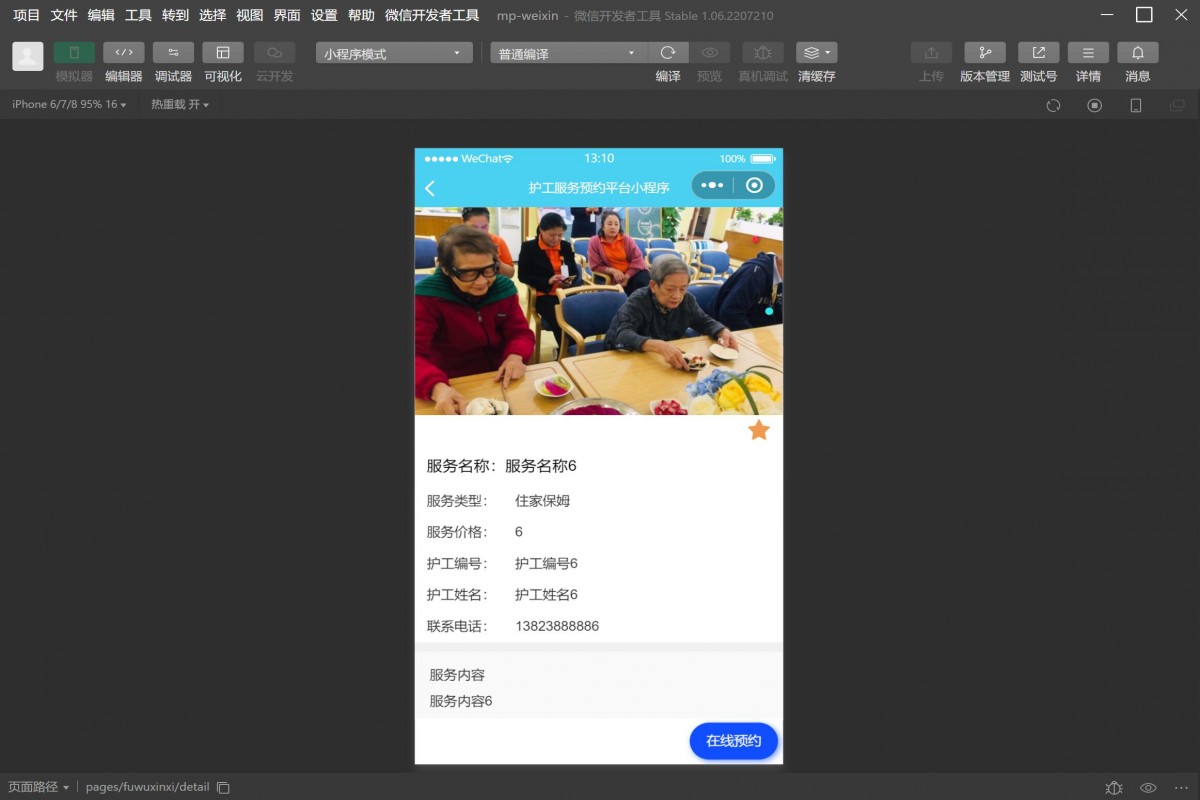Tap the 在线预约 booking button
The height and width of the screenshot is (800, 1200).
tap(734, 741)
